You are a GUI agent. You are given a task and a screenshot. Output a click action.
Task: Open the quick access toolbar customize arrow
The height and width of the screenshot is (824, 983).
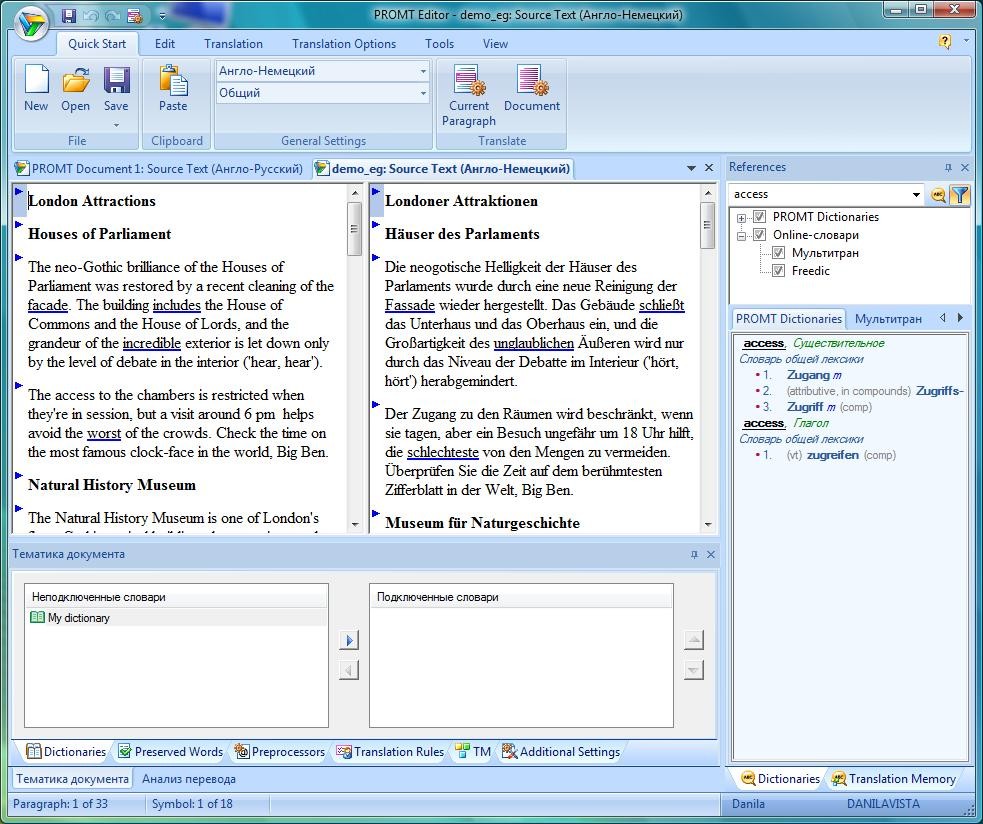click(x=162, y=16)
